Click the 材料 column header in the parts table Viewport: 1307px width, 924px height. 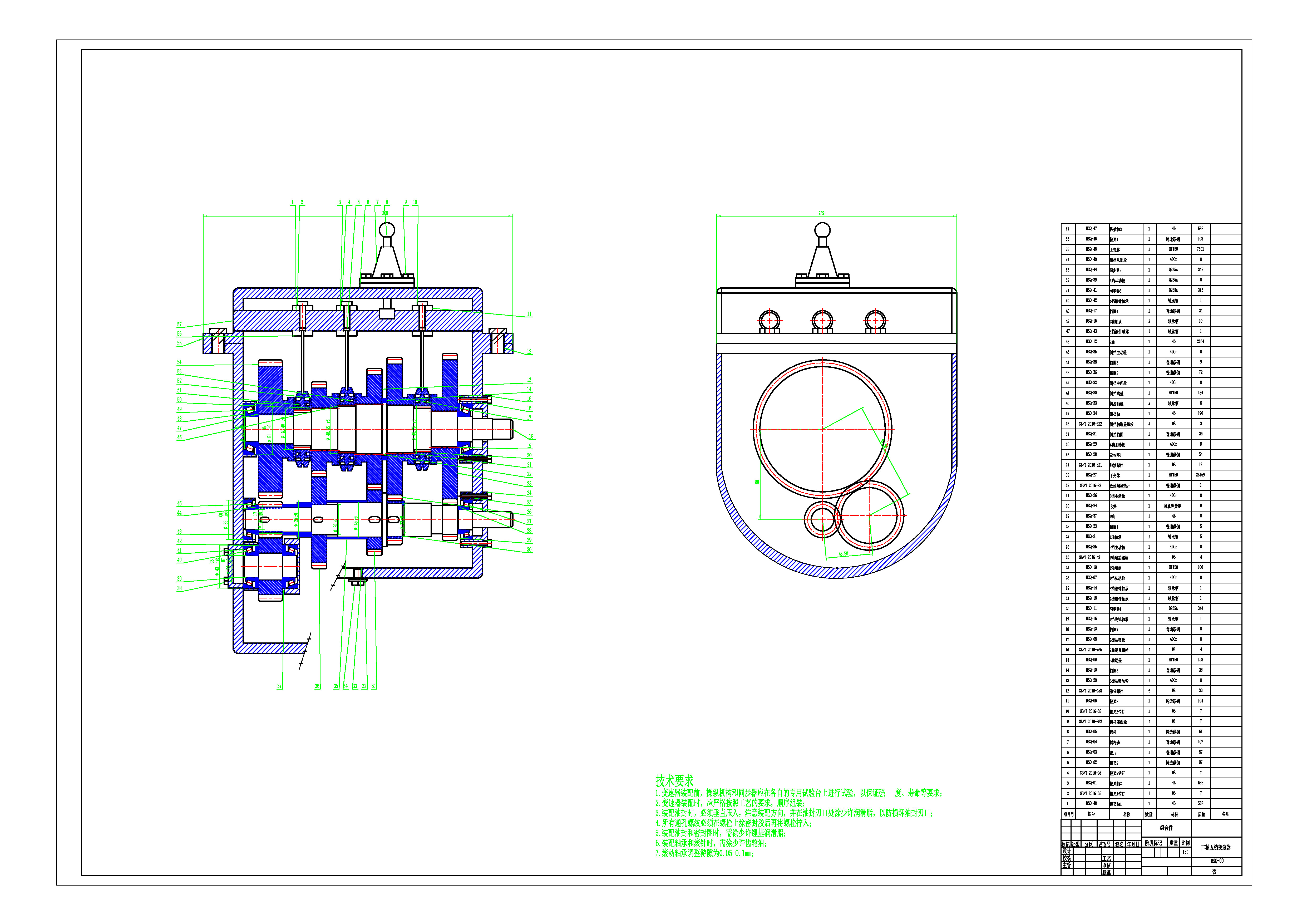coord(1174,814)
